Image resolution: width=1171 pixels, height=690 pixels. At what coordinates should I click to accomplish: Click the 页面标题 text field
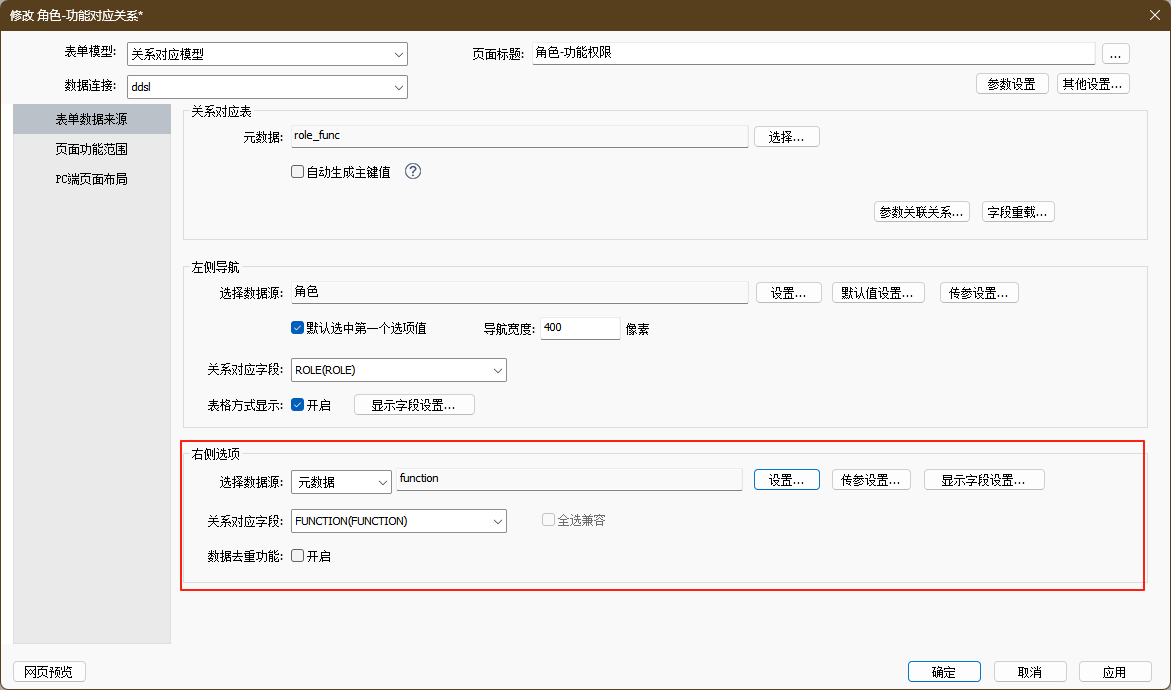813,54
